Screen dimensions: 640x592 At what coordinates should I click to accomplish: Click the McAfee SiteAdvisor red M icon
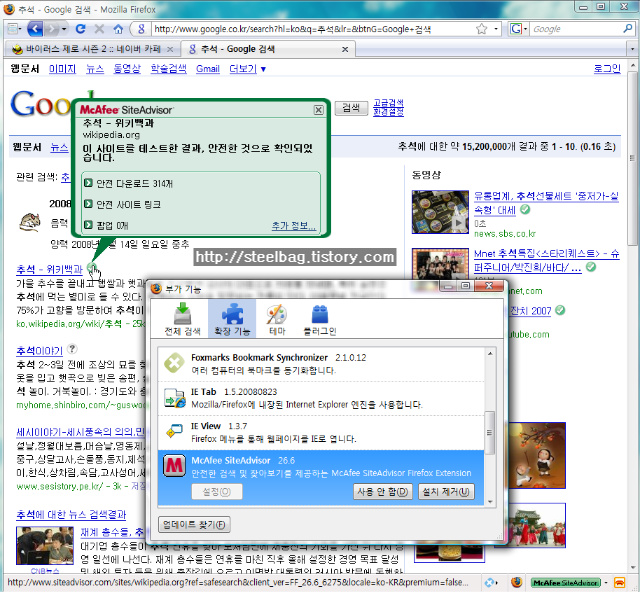[x=175, y=466]
